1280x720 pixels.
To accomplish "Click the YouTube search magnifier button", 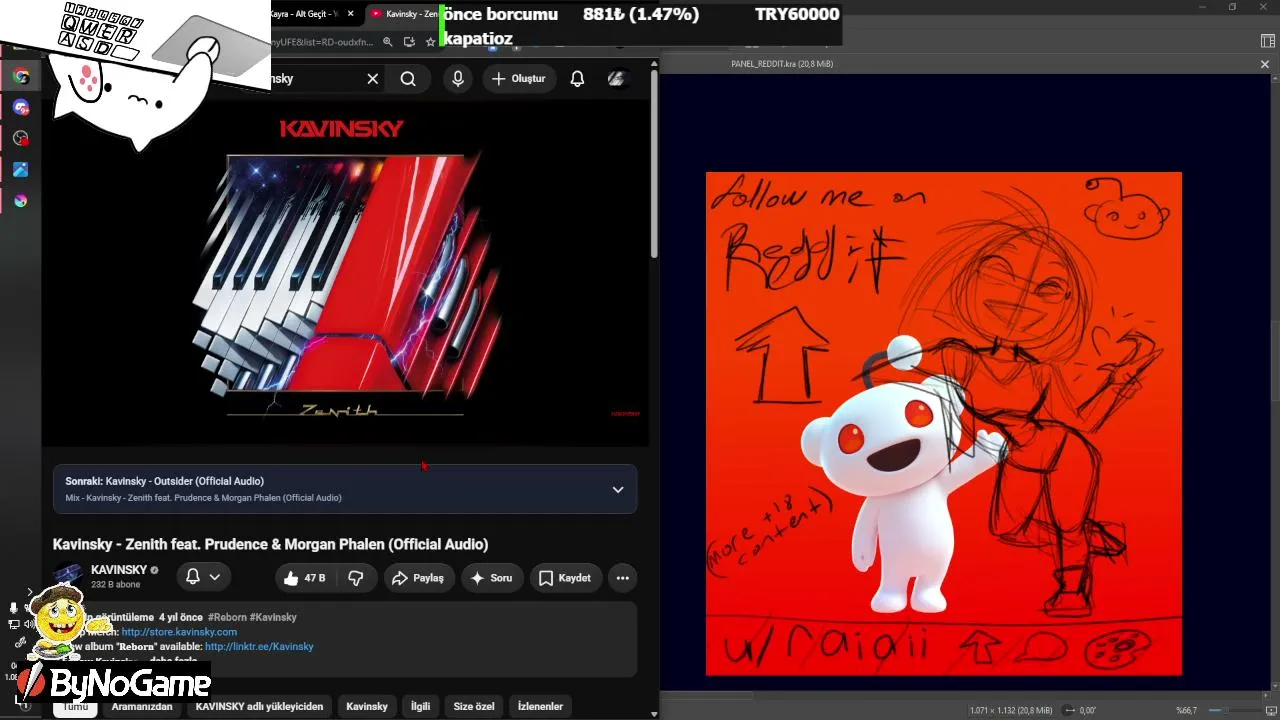I will 408,79.
